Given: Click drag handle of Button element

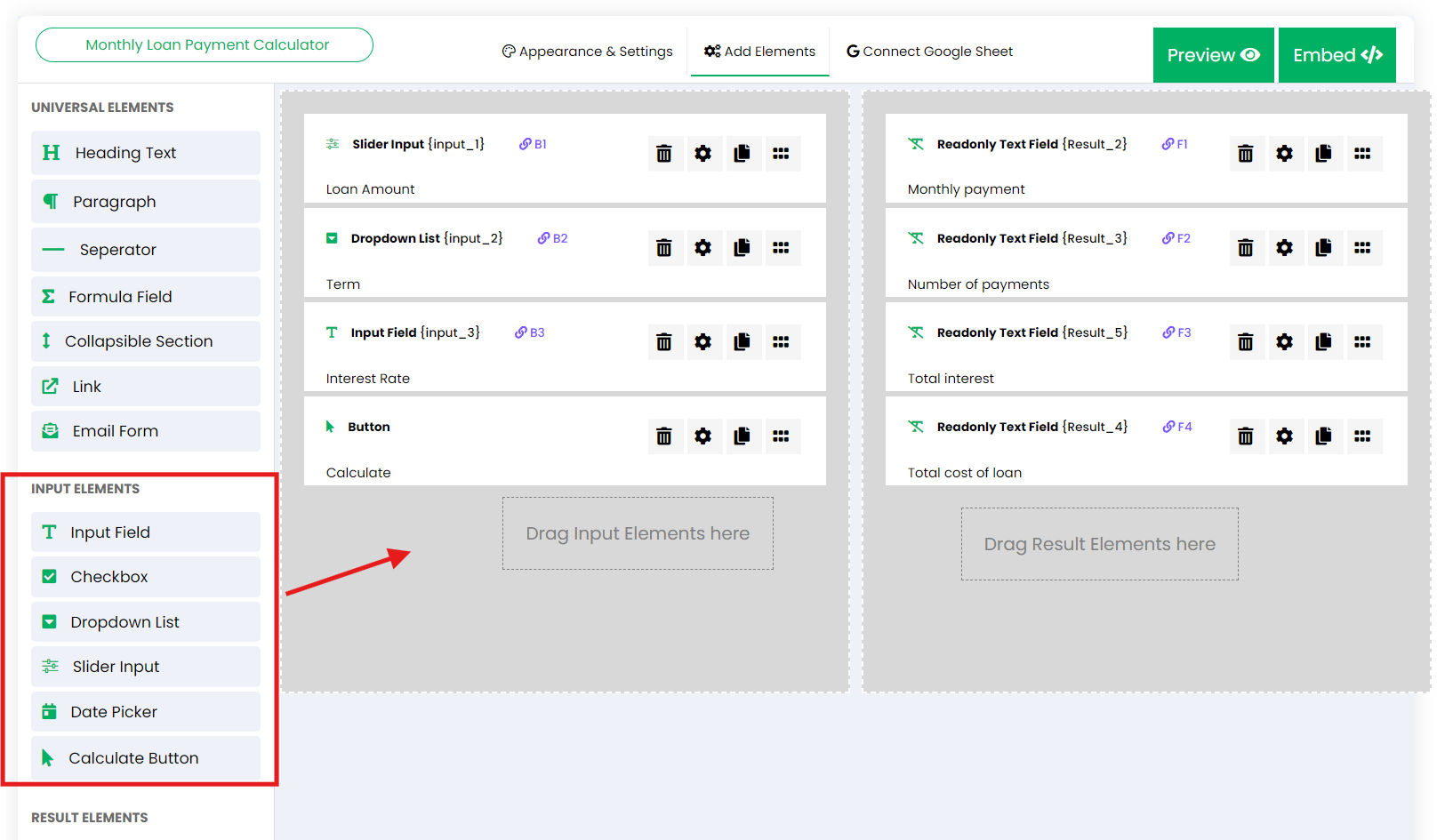Looking at the screenshot, I should (781, 436).
